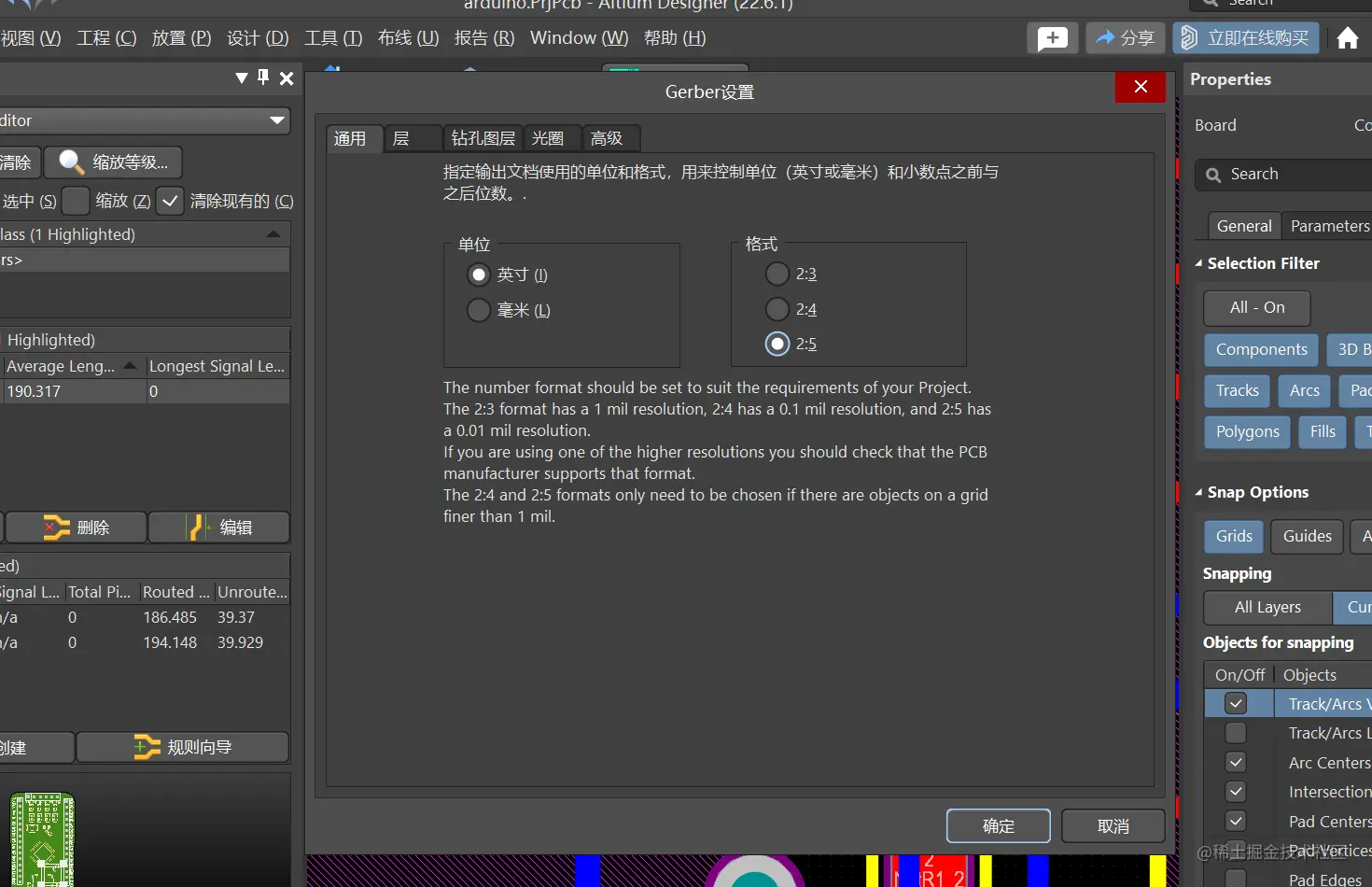The image size is (1372, 887).
Task: Confirm the Gerber settings with 确定
Action: click(x=999, y=826)
